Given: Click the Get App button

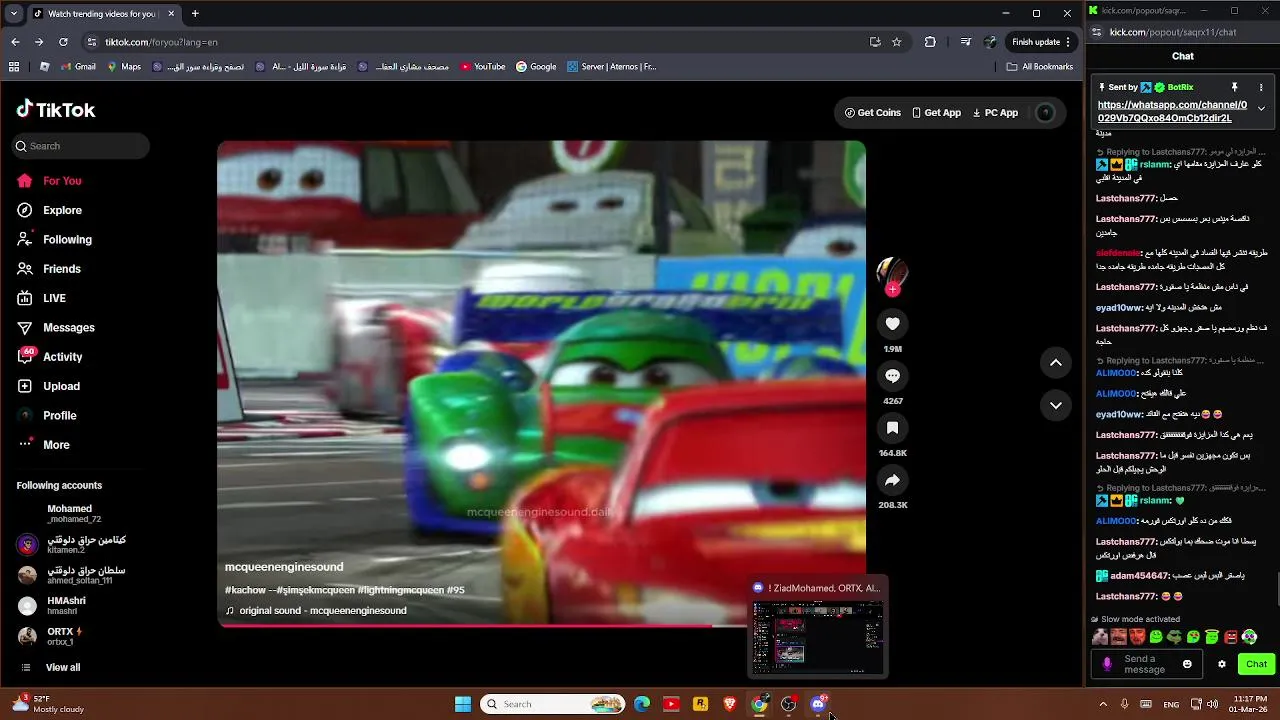Looking at the screenshot, I should (936, 113).
